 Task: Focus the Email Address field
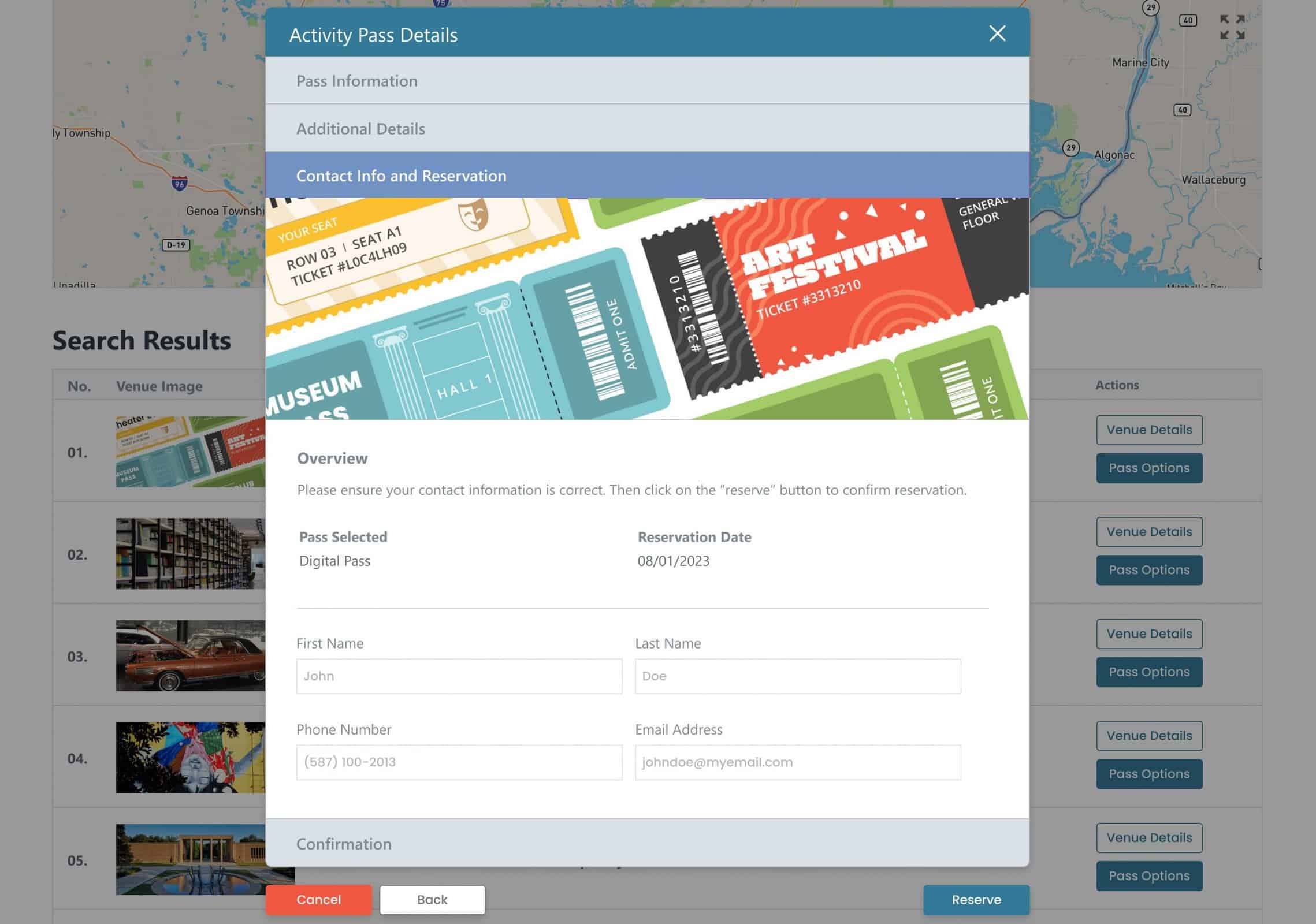[x=797, y=762]
